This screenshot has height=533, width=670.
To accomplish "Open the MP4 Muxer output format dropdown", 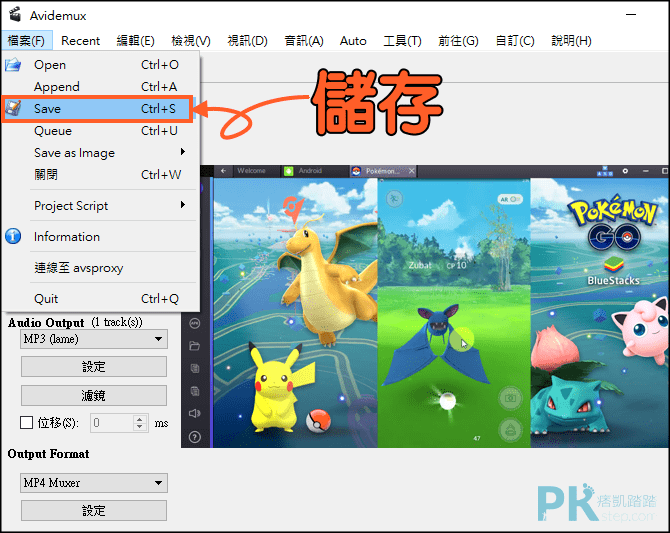I will (x=94, y=483).
